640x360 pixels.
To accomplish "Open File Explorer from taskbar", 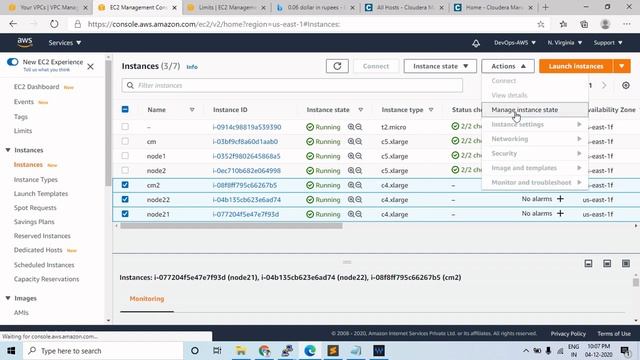I will click(241, 351).
